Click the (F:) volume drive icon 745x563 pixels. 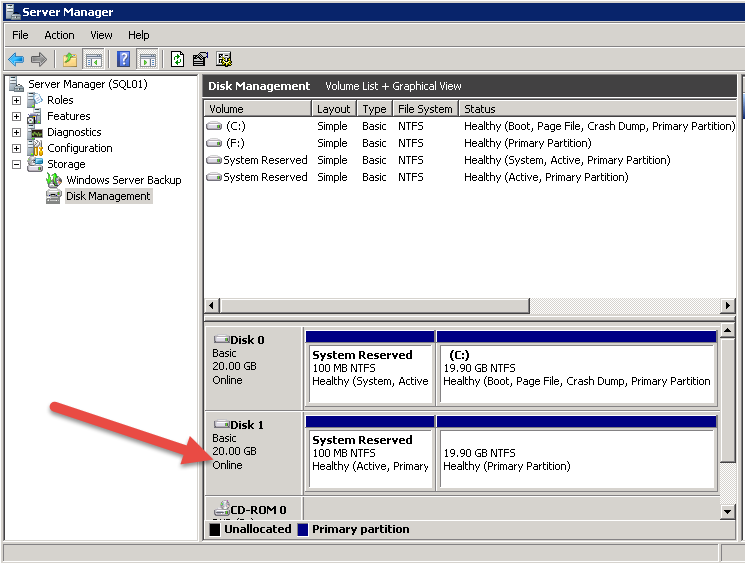click(x=214, y=143)
